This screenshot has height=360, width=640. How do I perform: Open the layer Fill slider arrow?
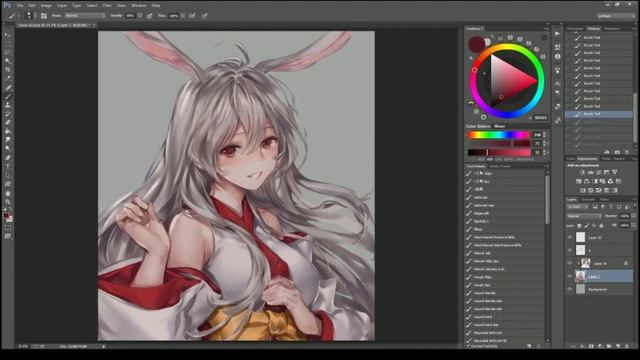633,225
